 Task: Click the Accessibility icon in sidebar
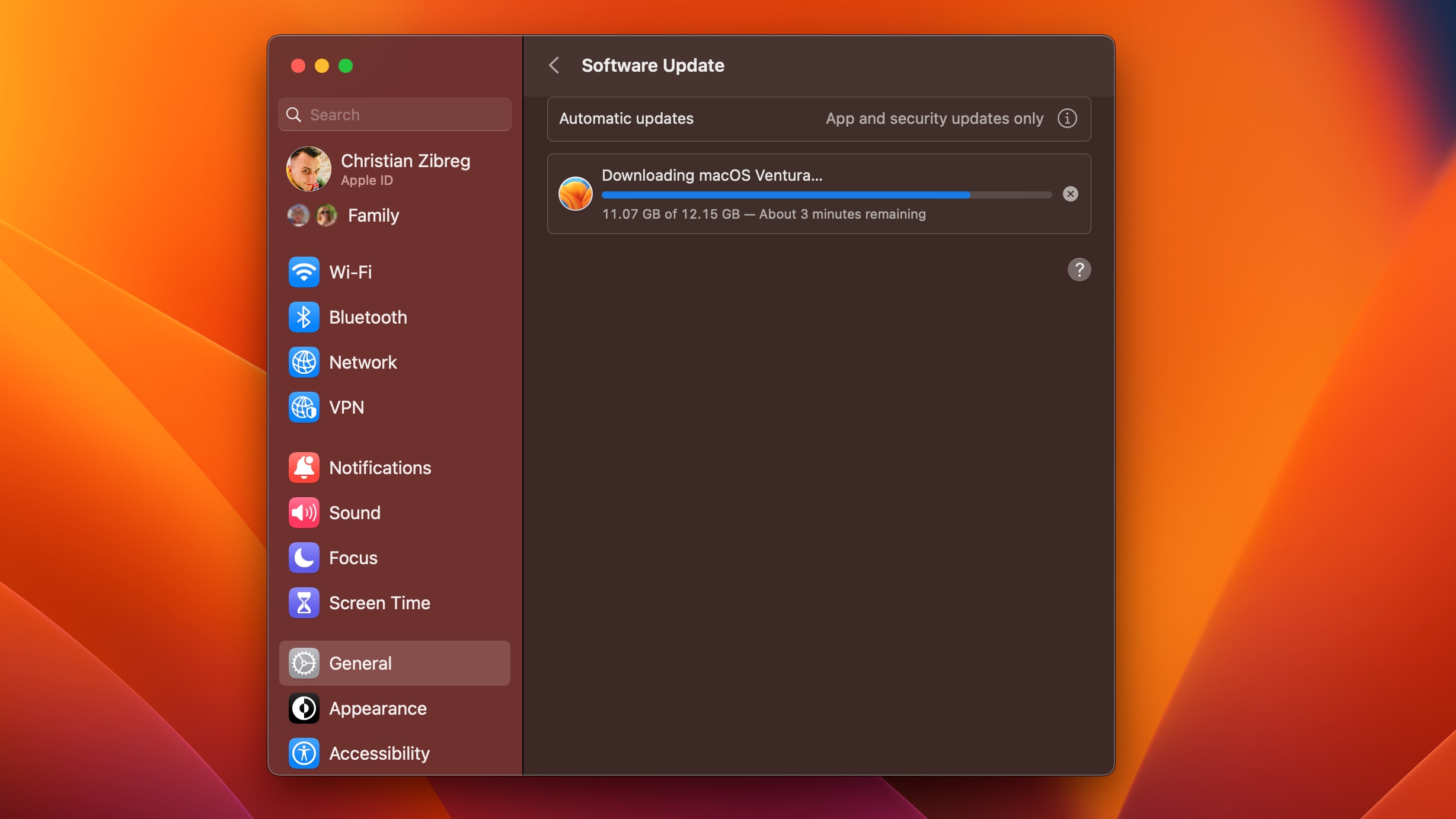(x=304, y=753)
